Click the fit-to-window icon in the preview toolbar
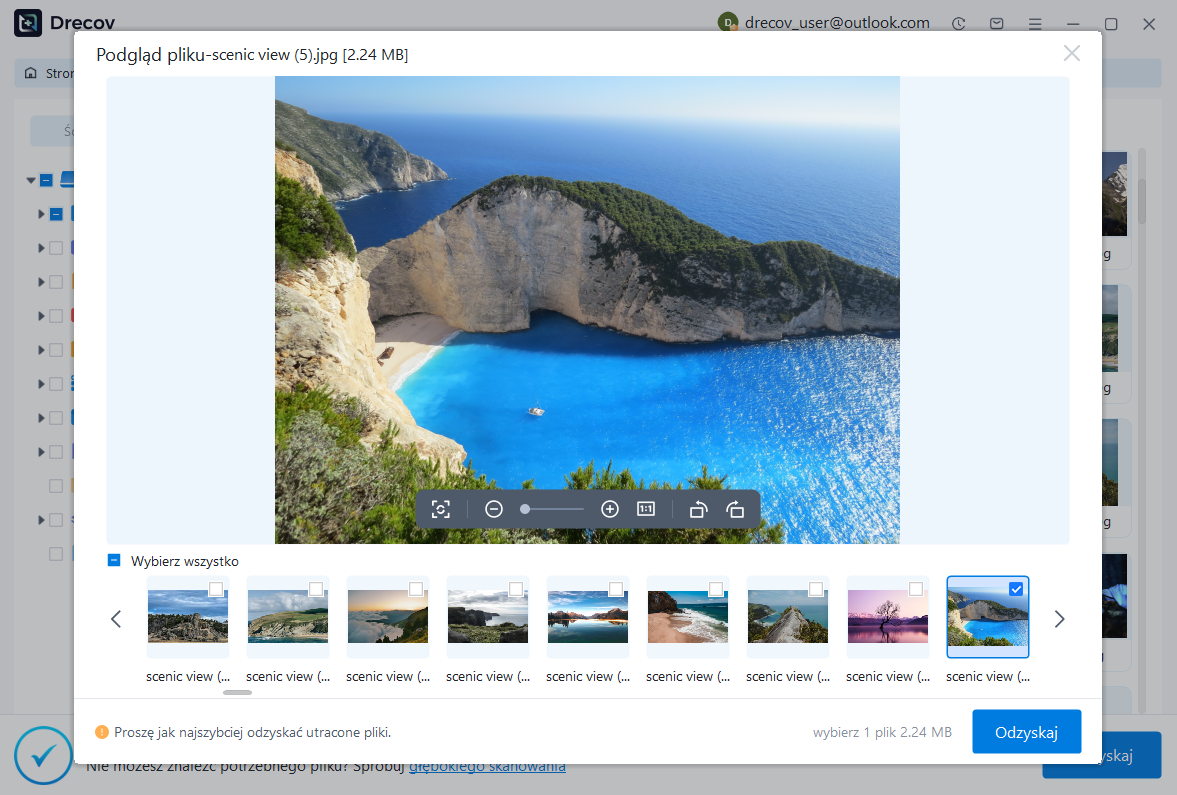This screenshot has width=1177, height=795. [x=441, y=509]
